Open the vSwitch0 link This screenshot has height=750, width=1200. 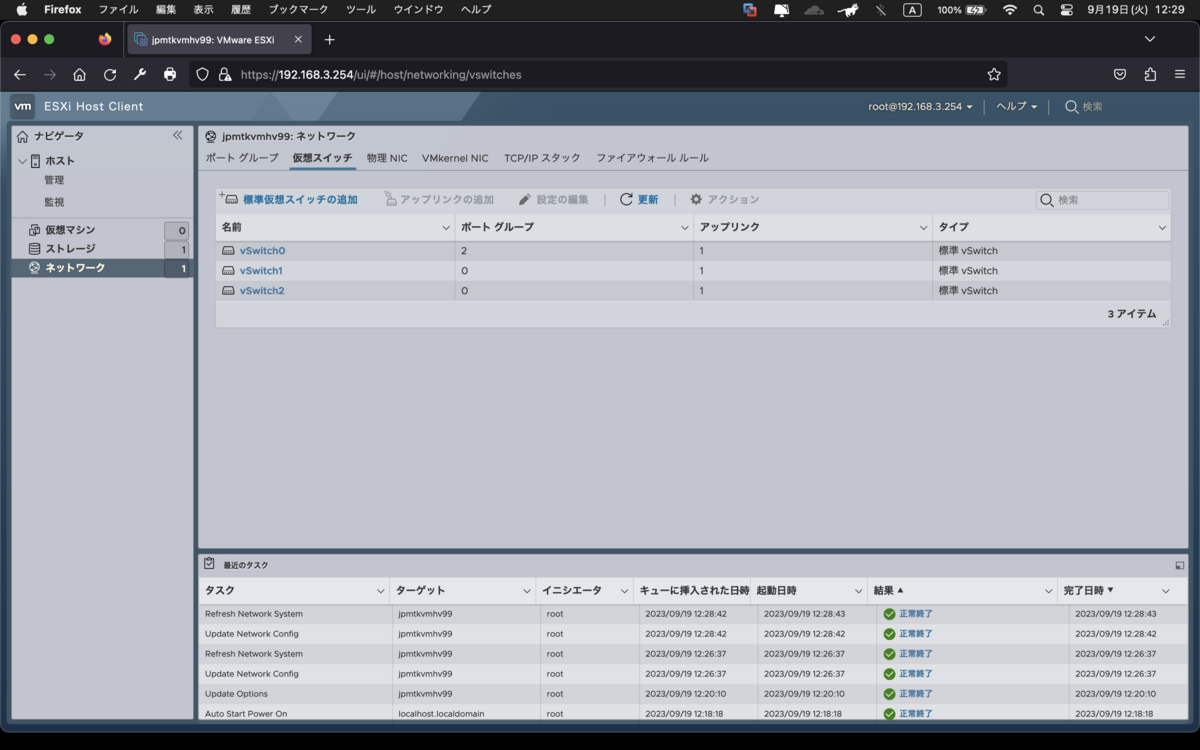click(x=262, y=251)
